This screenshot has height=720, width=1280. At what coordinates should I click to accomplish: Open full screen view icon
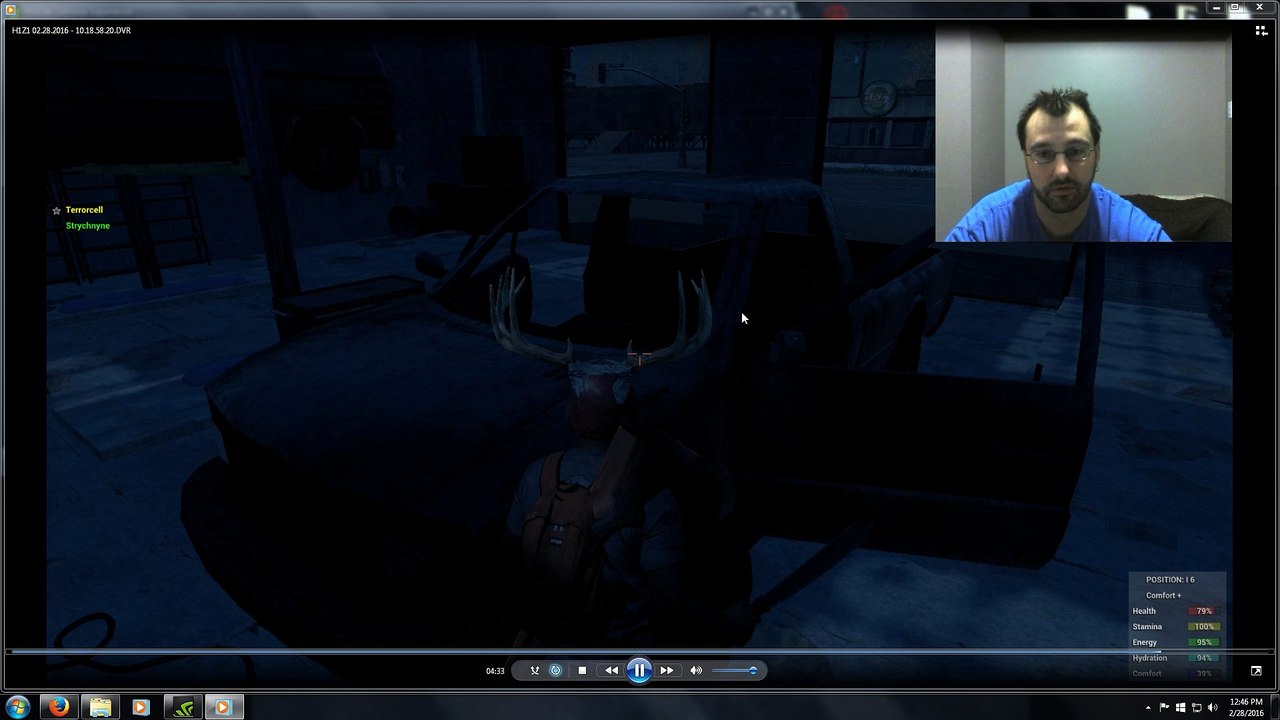point(1256,671)
